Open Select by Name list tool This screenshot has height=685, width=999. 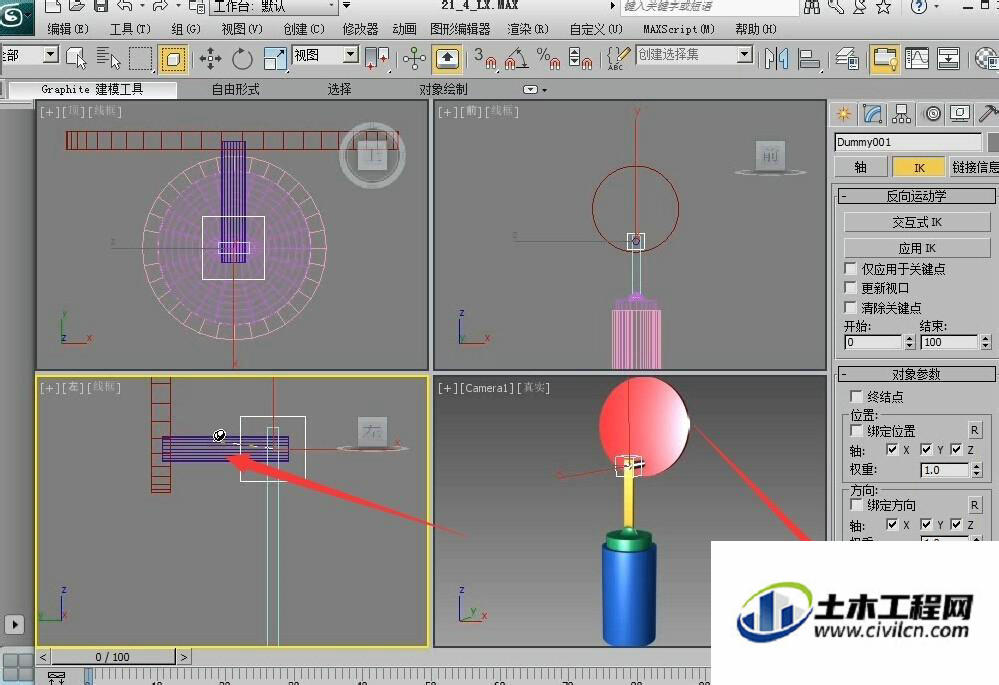(108, 58)
